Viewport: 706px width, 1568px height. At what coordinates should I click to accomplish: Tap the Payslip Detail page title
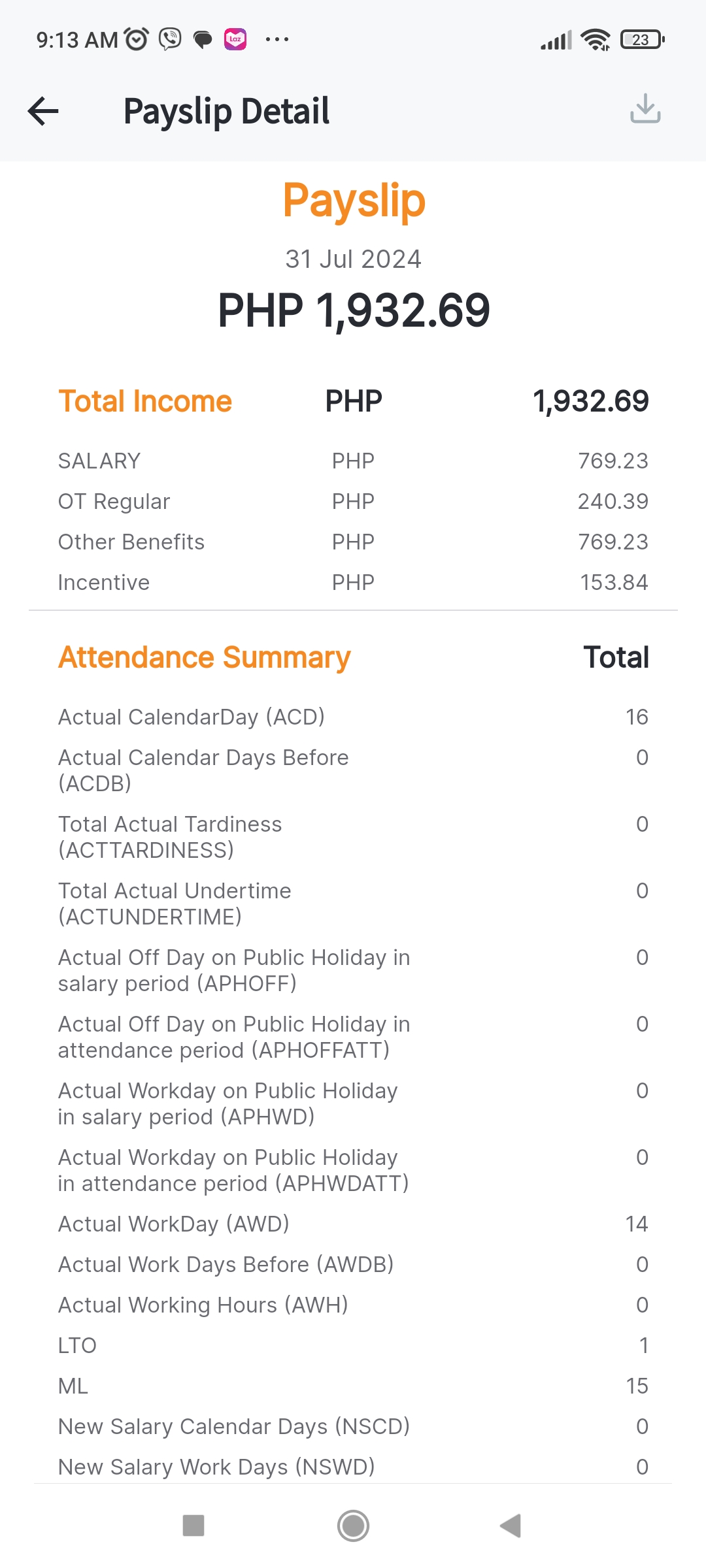pos(227,111)
